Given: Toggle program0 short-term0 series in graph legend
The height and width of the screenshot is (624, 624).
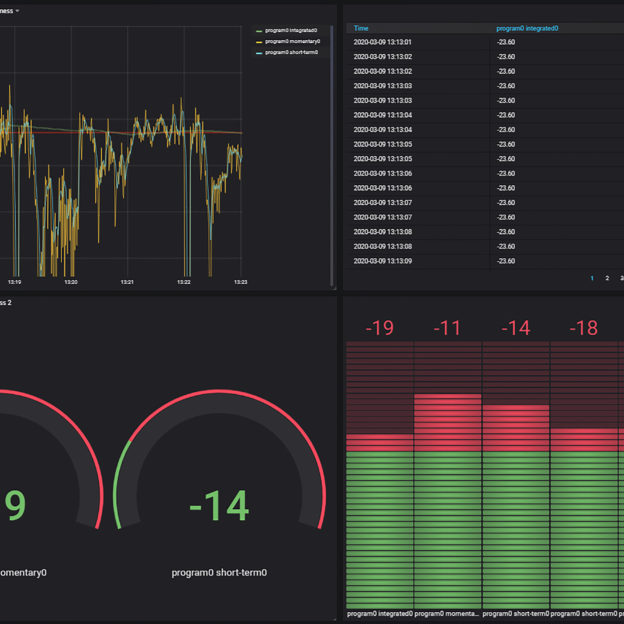Looking at the screenshot, I should tap(291, 52).
